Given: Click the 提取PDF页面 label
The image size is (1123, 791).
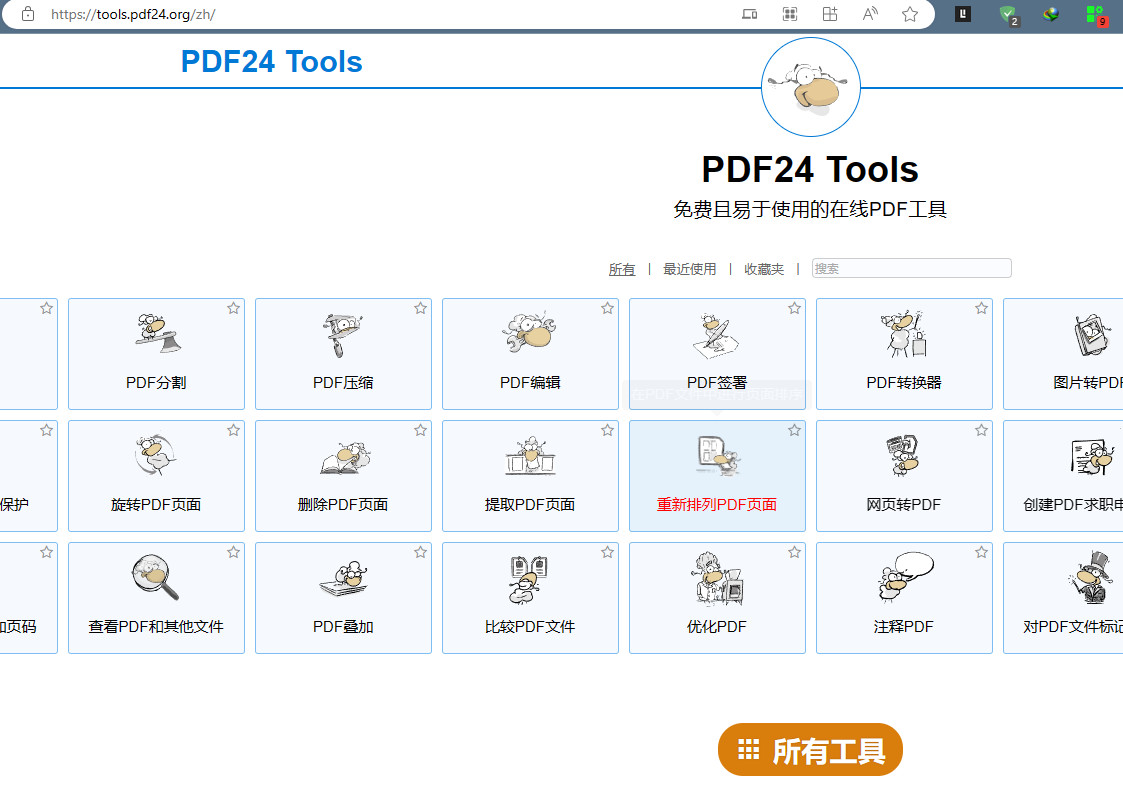Looking at the screenshot, I should [530, 504].
